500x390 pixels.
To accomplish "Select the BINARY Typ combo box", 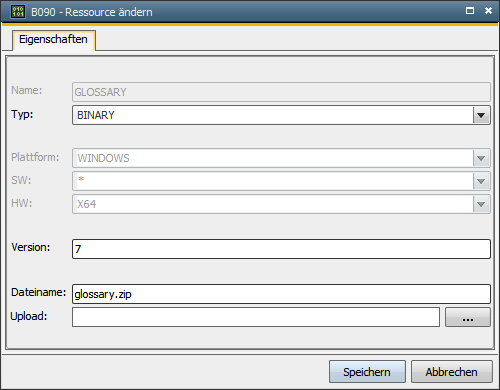I will [281, 115].
